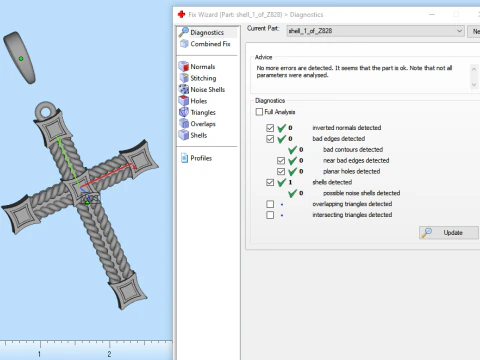Click the green check beside shells detected
480x360 pixels.
(282, 182)
